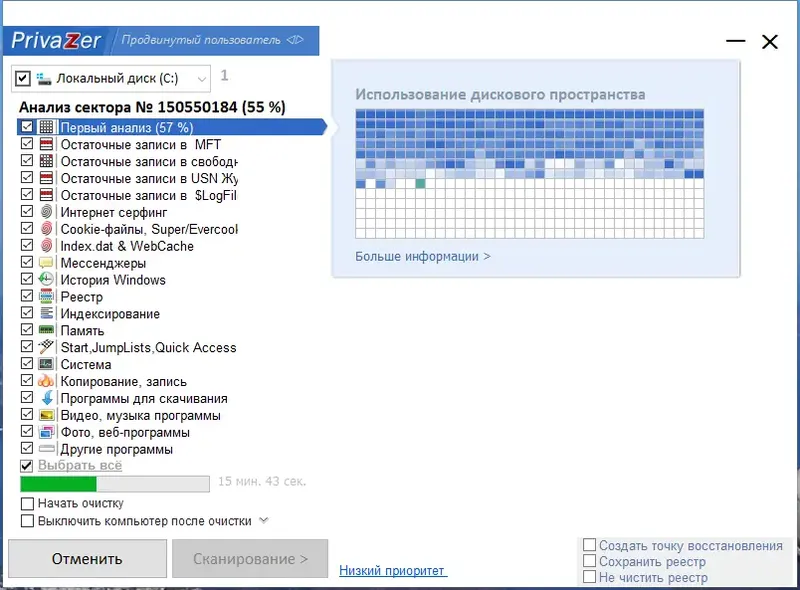Uncheck Интернет серфинг checkbox
Screen dimensions: 800x590
coord(27,211)
